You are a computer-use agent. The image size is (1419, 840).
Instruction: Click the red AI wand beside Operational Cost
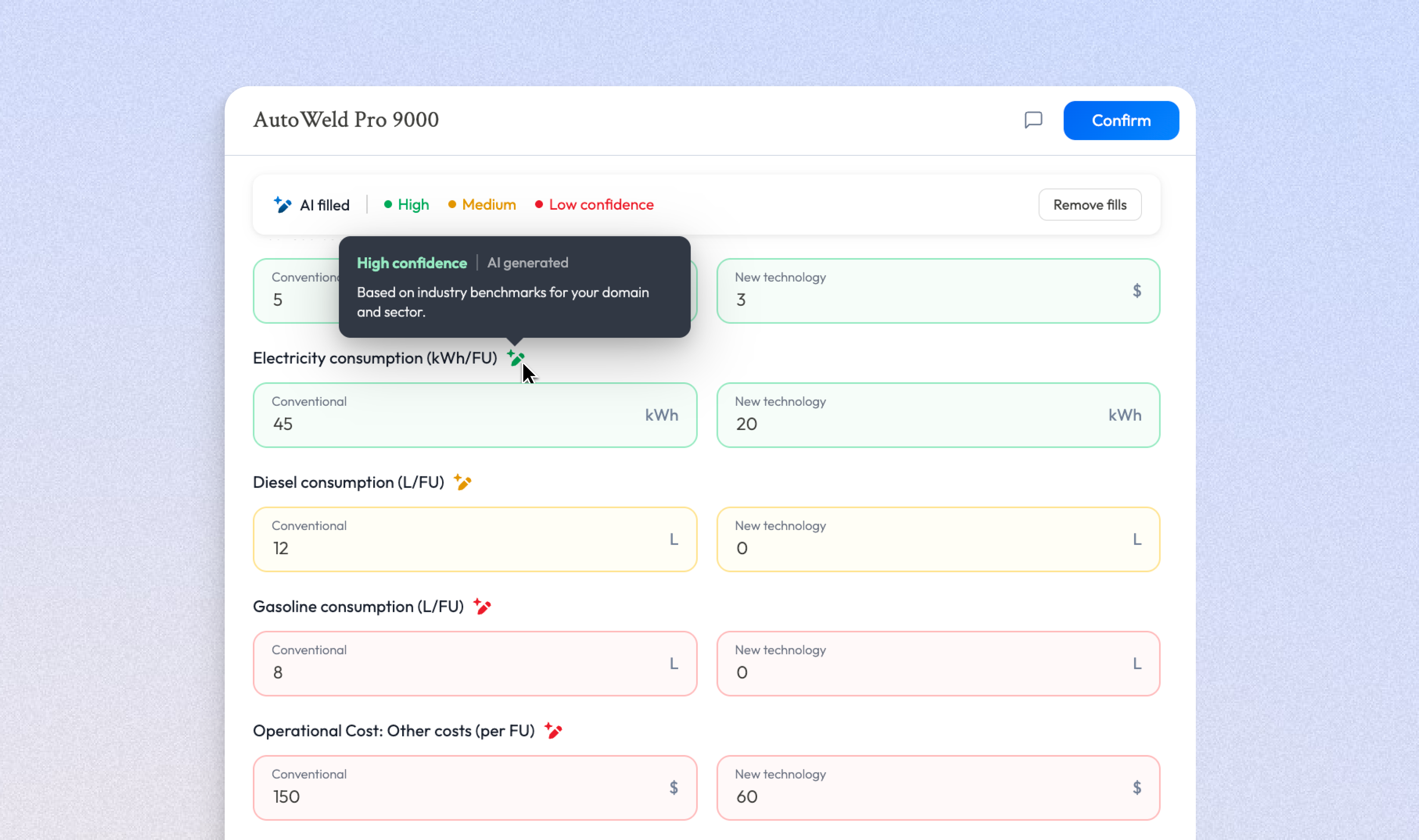[x=554, y=730]
